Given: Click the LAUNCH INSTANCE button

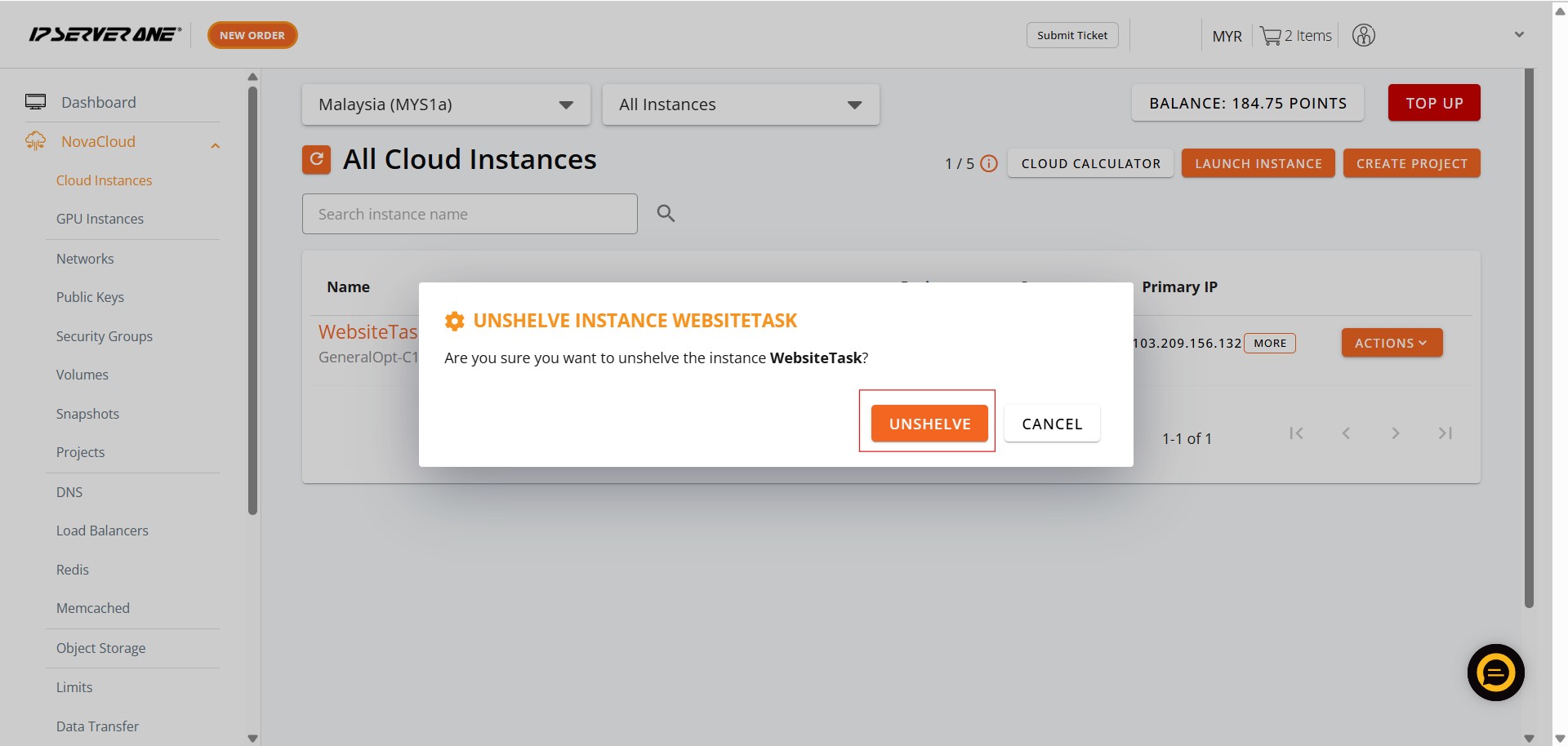Looking at the screenshot, I should 1258,163.
